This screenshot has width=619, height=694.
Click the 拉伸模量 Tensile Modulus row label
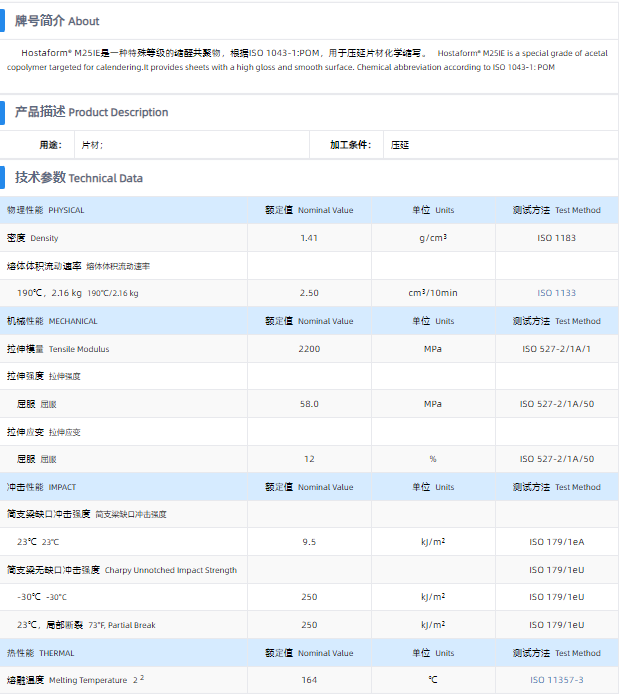tap(58, 349)
